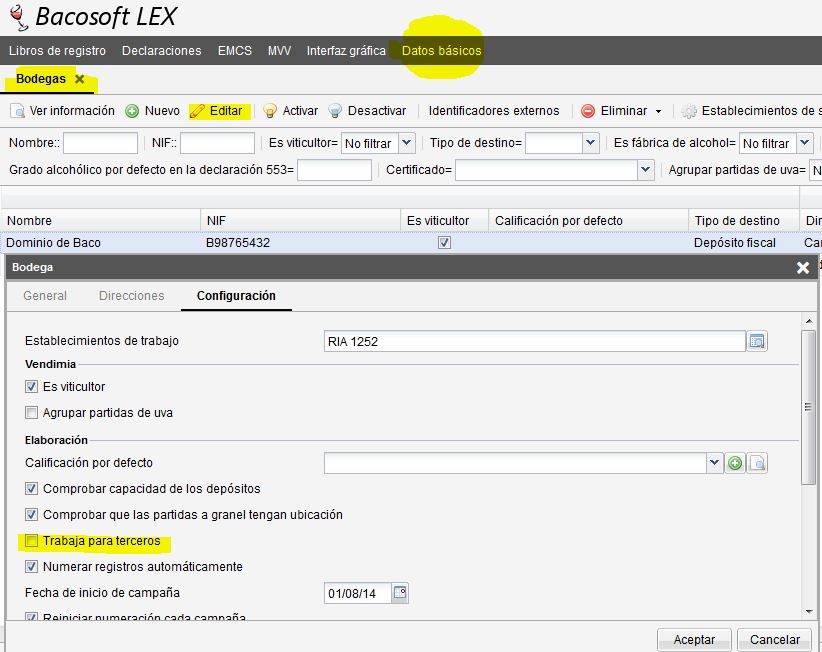Viewport: 822px width, 652px height.
Task: Open the Datos básicos menu
Action: pos(441,51)
